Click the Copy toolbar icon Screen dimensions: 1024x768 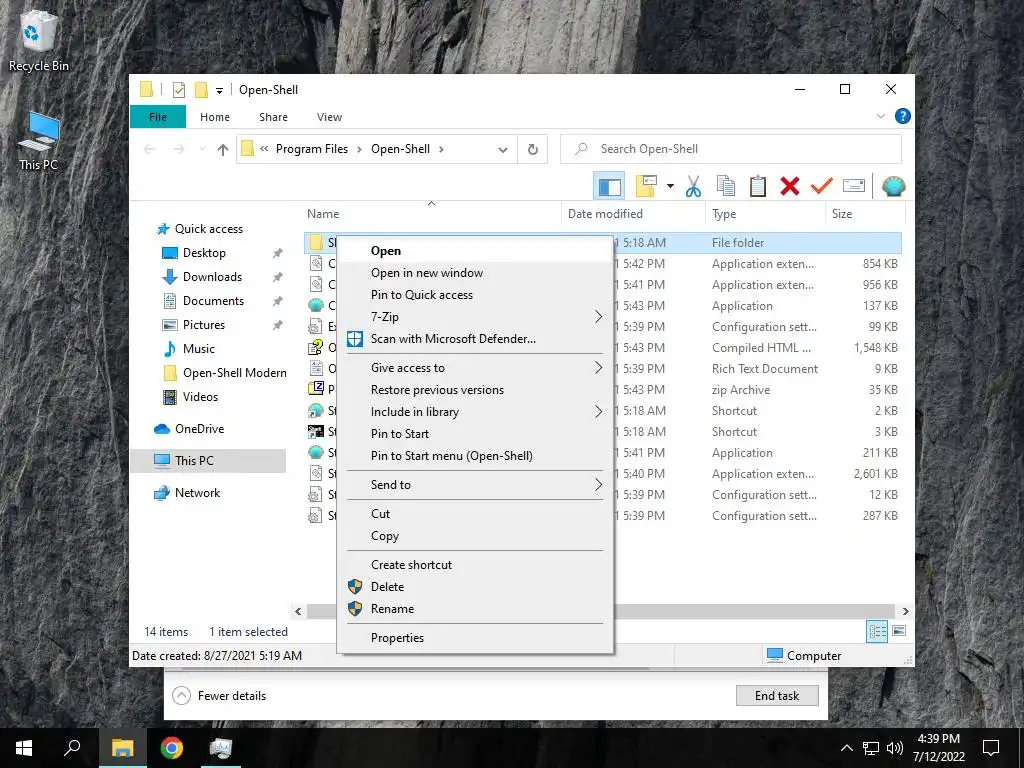point(726,186)
